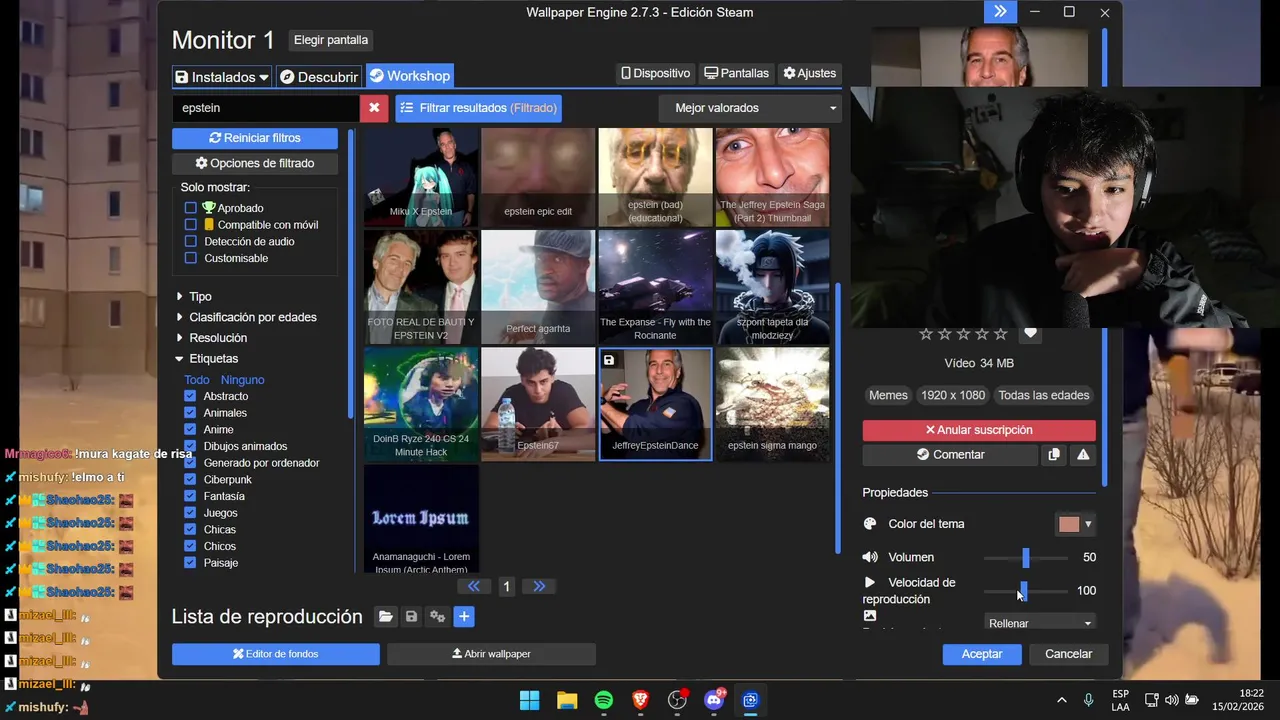Enable the Compatible con móvil checkbox

[191, 225]
